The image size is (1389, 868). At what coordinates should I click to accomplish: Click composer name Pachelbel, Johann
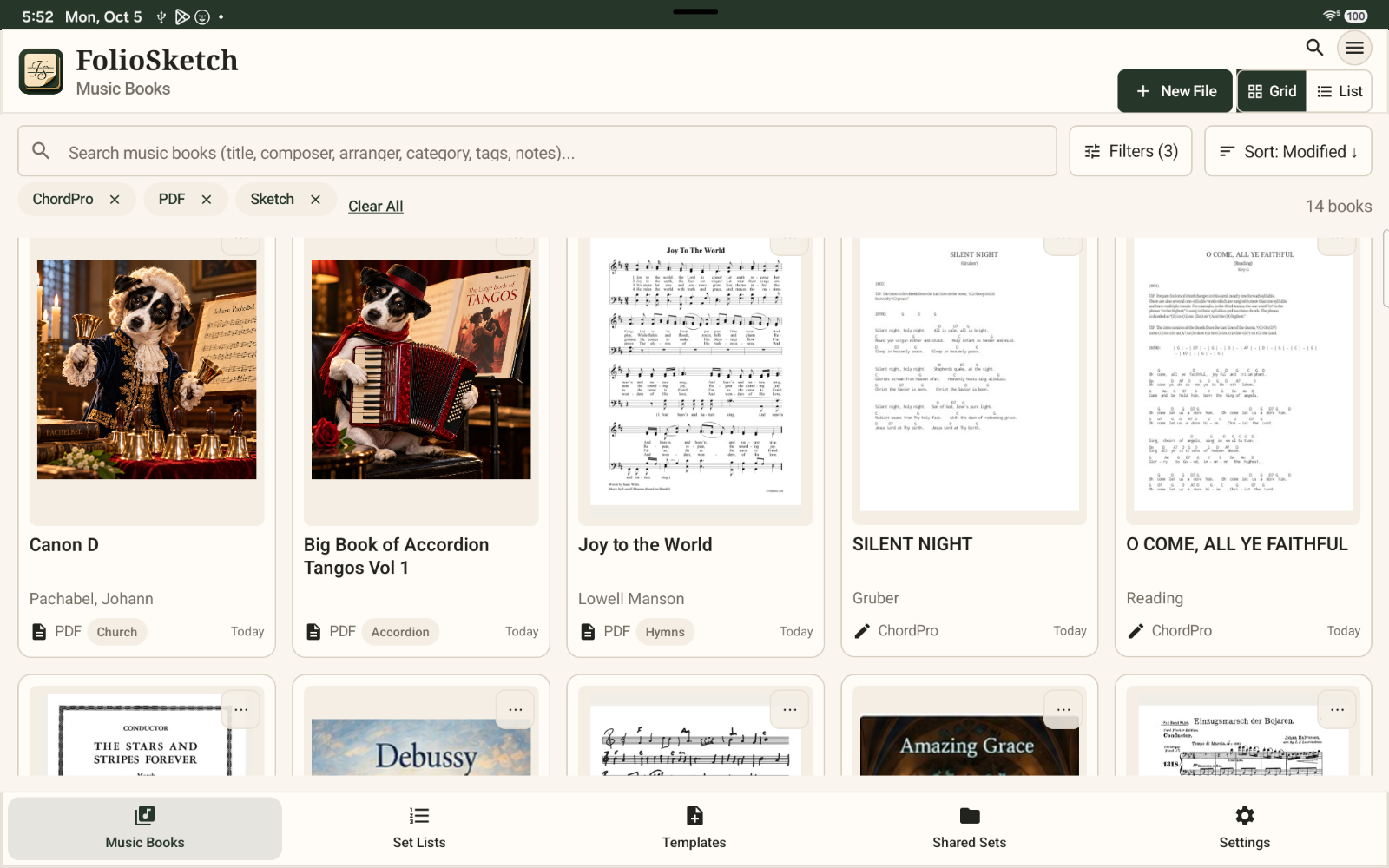point(91,599)
